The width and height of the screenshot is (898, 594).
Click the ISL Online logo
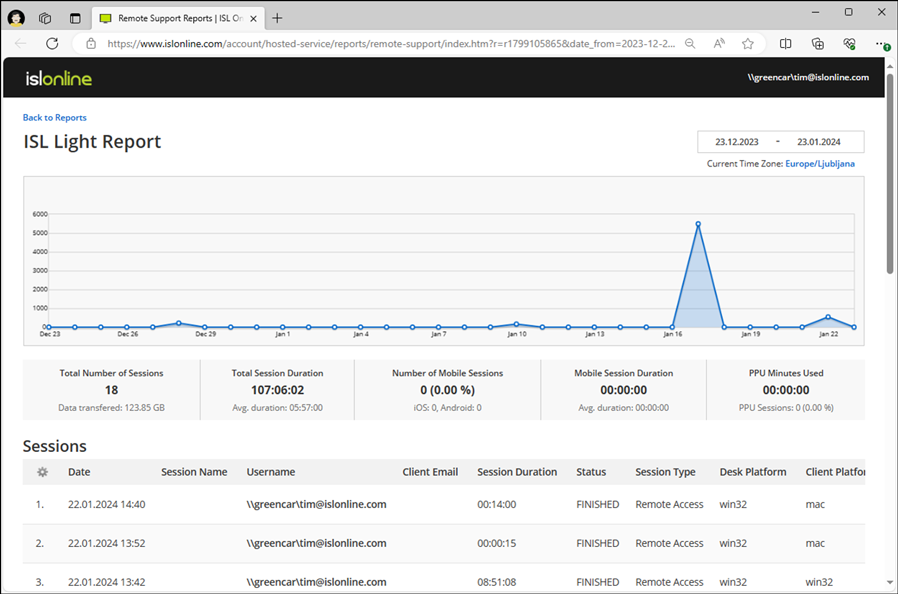pyautogui.click(x=58, y=78)
